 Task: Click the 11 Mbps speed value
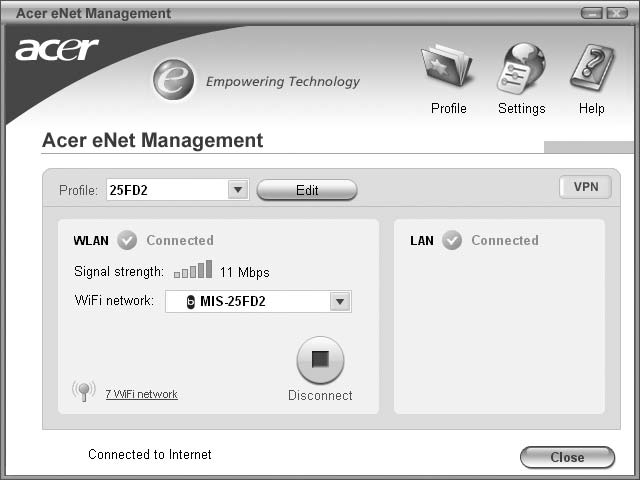tap(244, 272)
